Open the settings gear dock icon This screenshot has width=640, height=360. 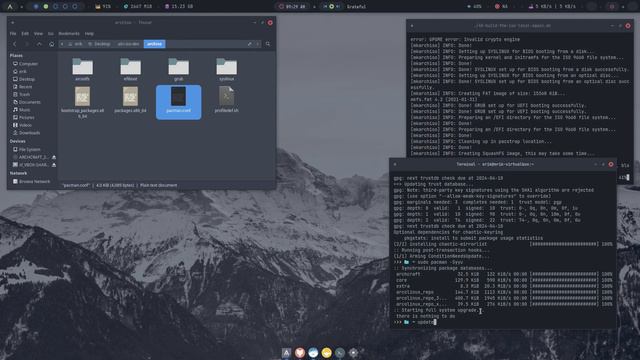tap(353, 353)
